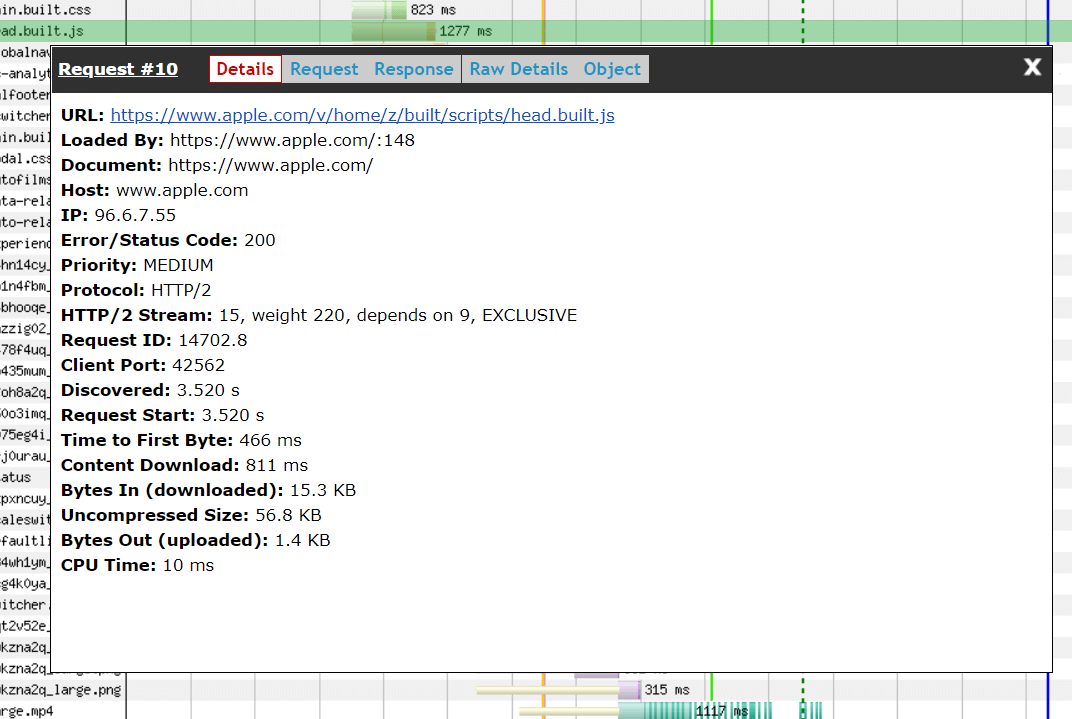Click the 1277 ms waterfall bar

[394, 31]
